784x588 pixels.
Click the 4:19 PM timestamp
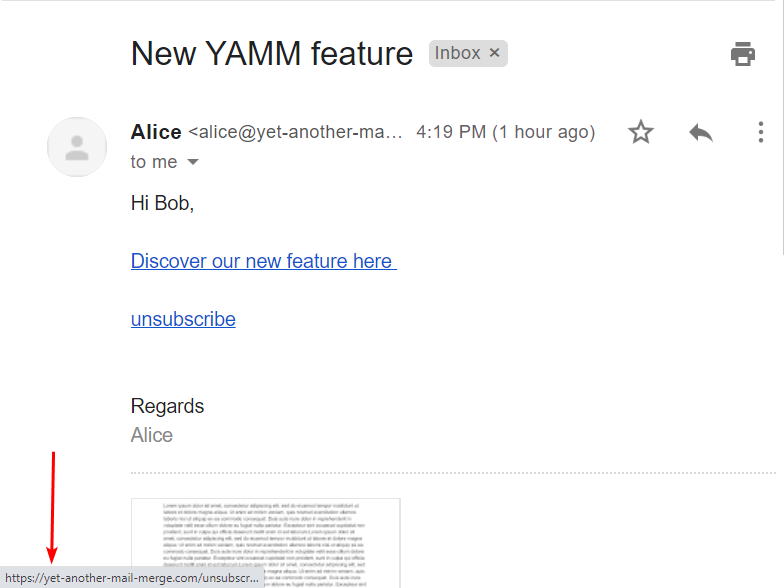(505, 132)
